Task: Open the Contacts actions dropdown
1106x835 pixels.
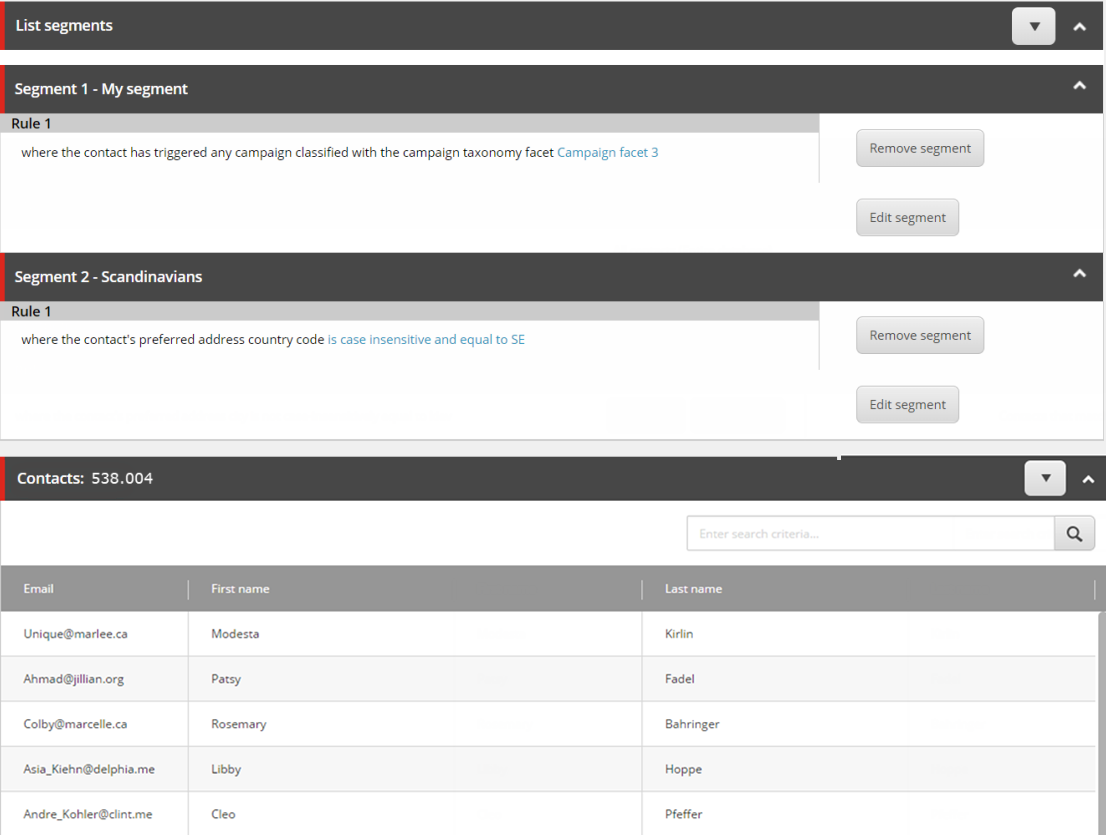Action: 1045,478
